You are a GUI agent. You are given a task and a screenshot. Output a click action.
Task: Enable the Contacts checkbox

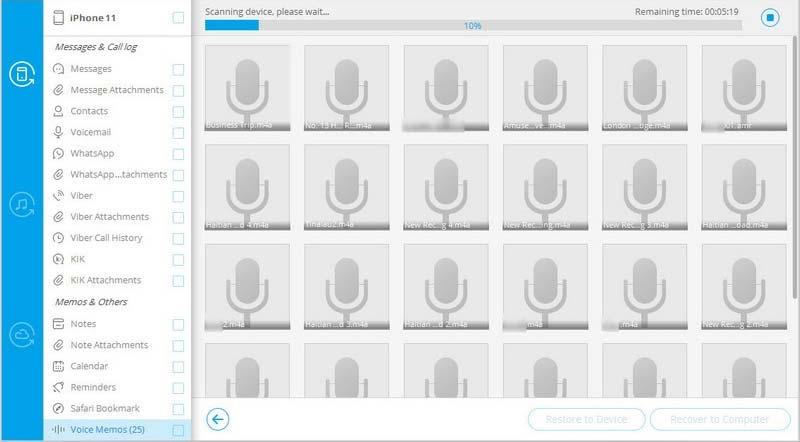[178, 112]
